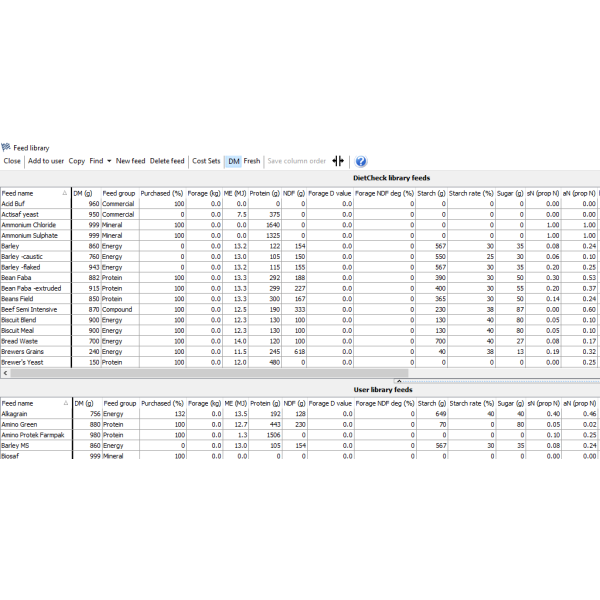Sort DietCheck library by Feed name header
Screen dimensions: 600x600
(x=35, y=193)
